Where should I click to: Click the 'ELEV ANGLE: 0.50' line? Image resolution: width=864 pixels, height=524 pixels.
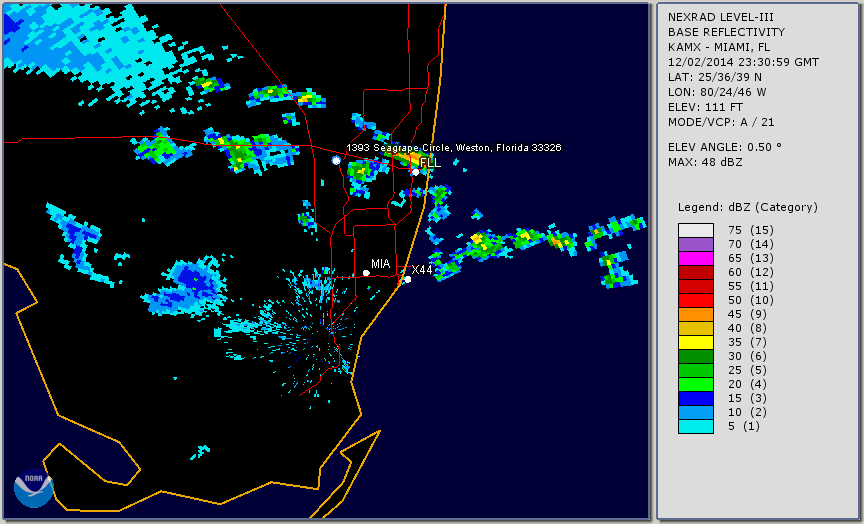[725, 147]
